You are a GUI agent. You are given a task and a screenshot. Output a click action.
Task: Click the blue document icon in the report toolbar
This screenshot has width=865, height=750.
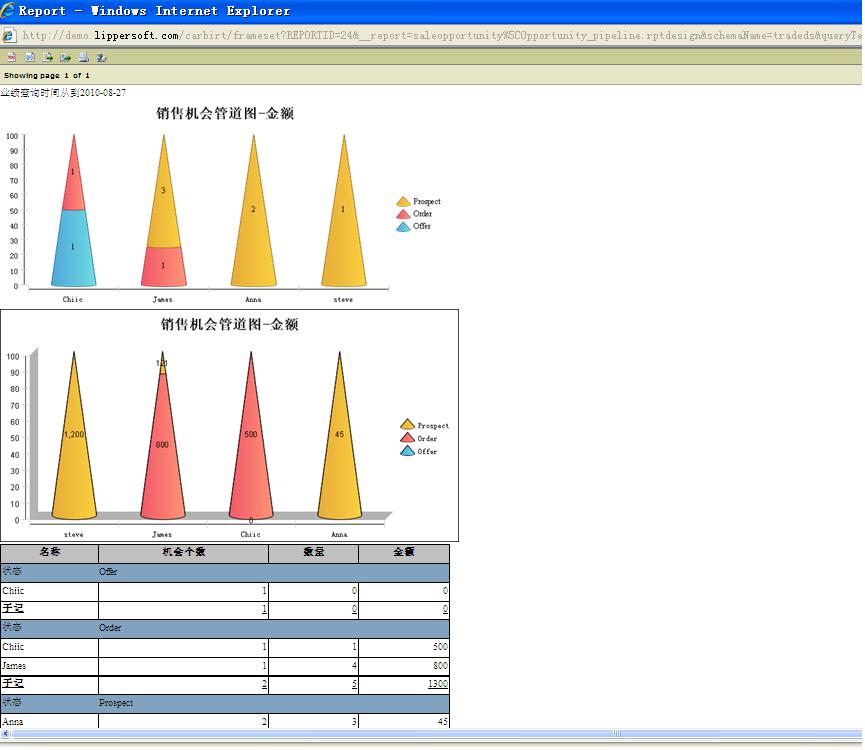(30, 57)
